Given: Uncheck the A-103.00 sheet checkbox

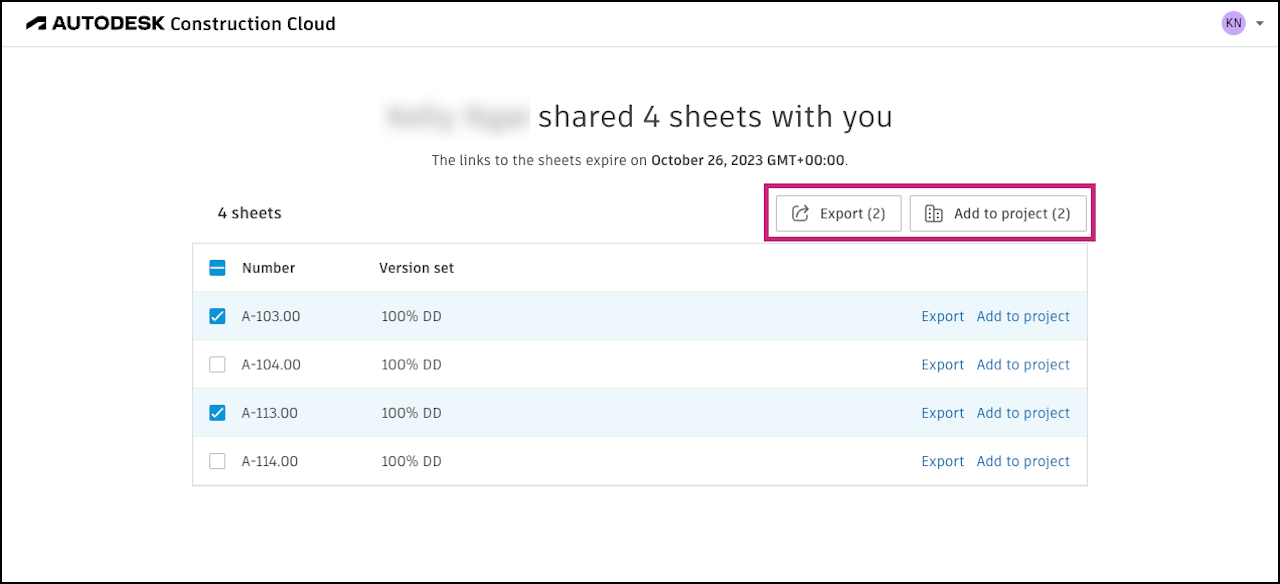Looking at the screenshot, I should point(217,316).
